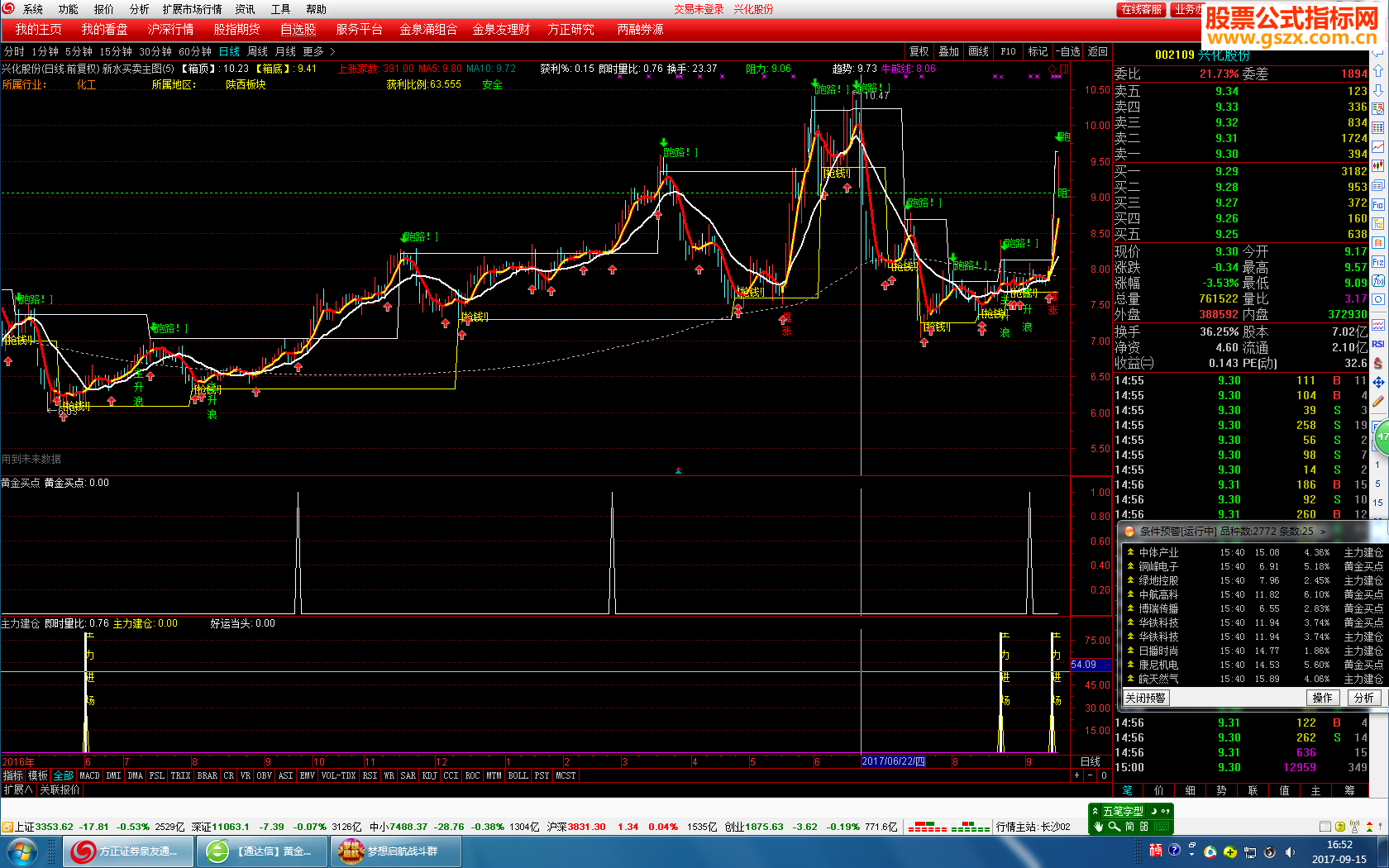Open the tree structure icon in sidebar

(1378, 223)
